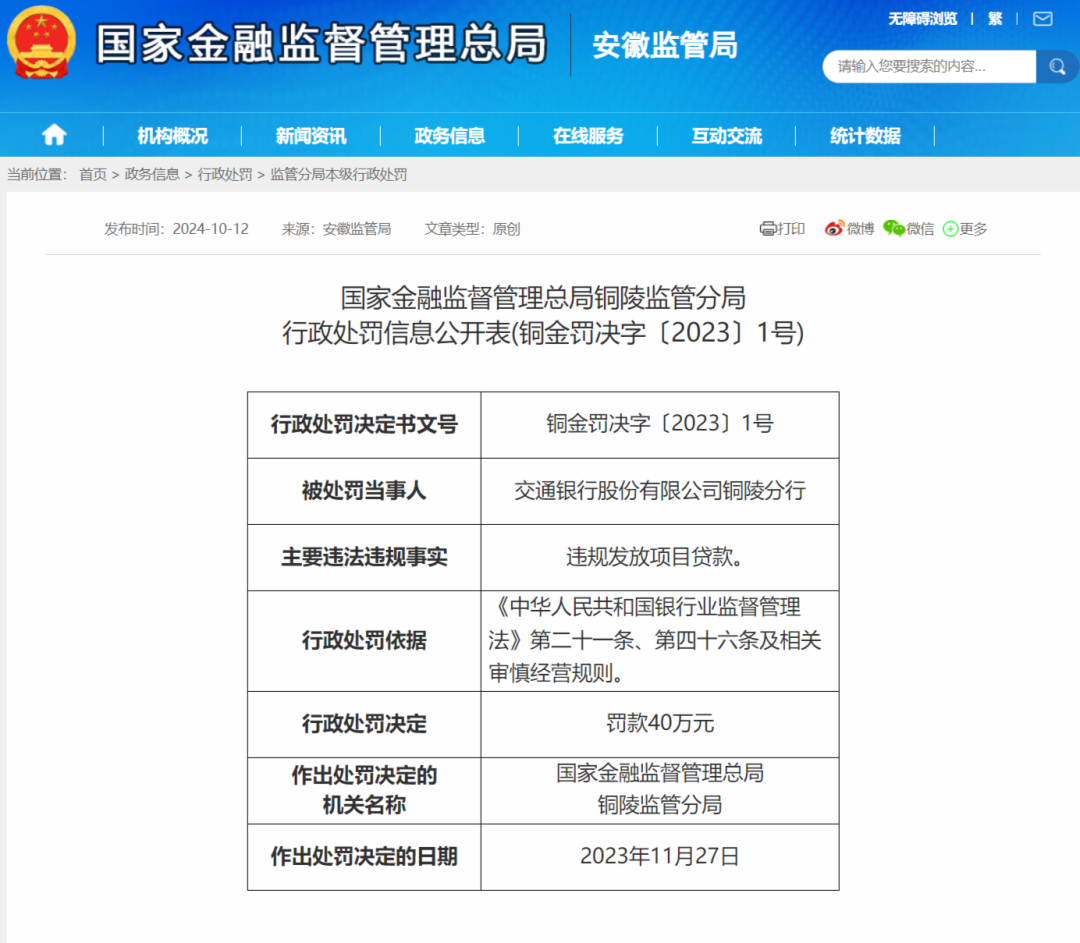Click the 无障碍浏览 link
Viewport: 1080px width, 943px height.
tap(922, 19)
